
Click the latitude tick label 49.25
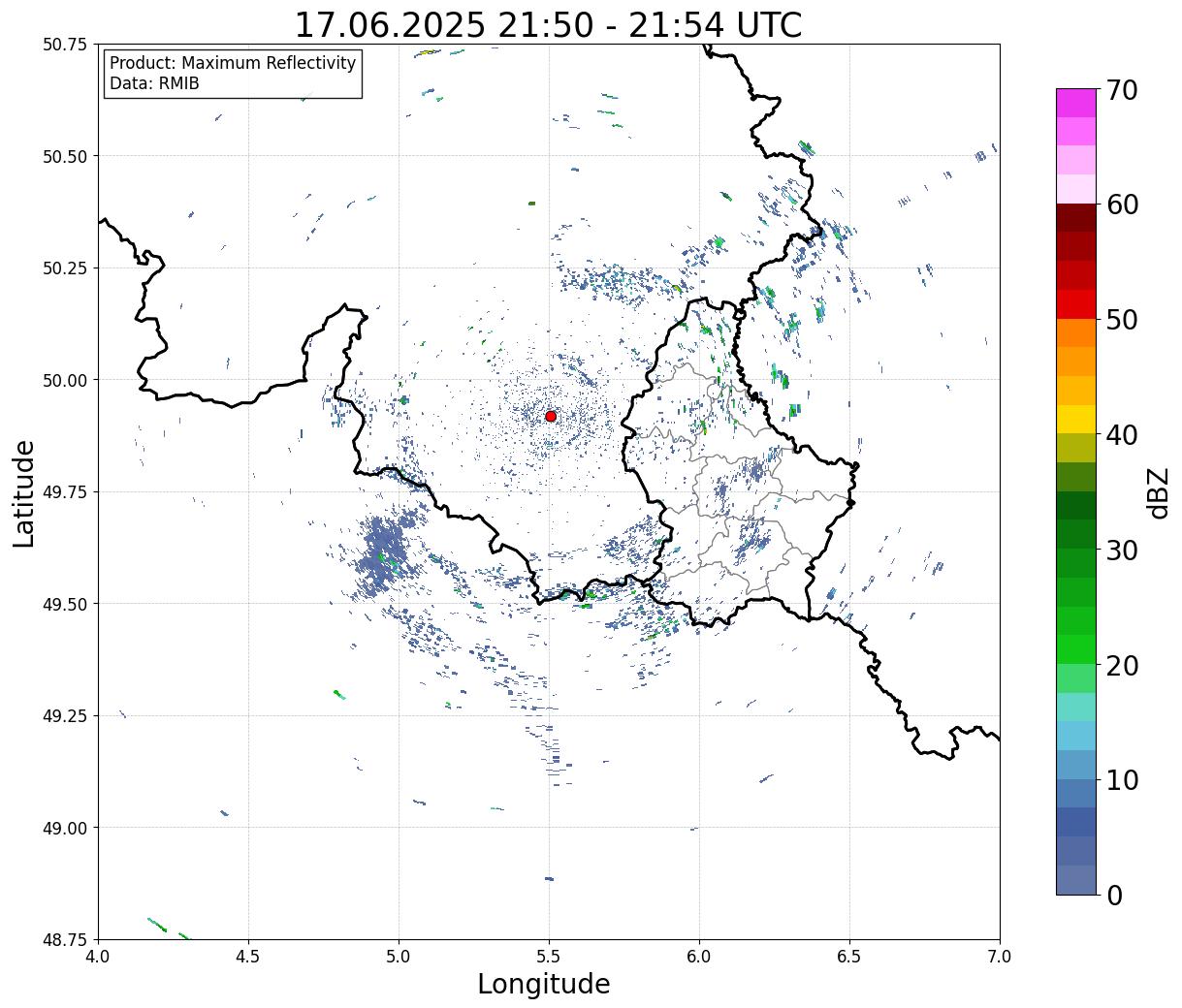pyautogui.click(x=65, y=716)
